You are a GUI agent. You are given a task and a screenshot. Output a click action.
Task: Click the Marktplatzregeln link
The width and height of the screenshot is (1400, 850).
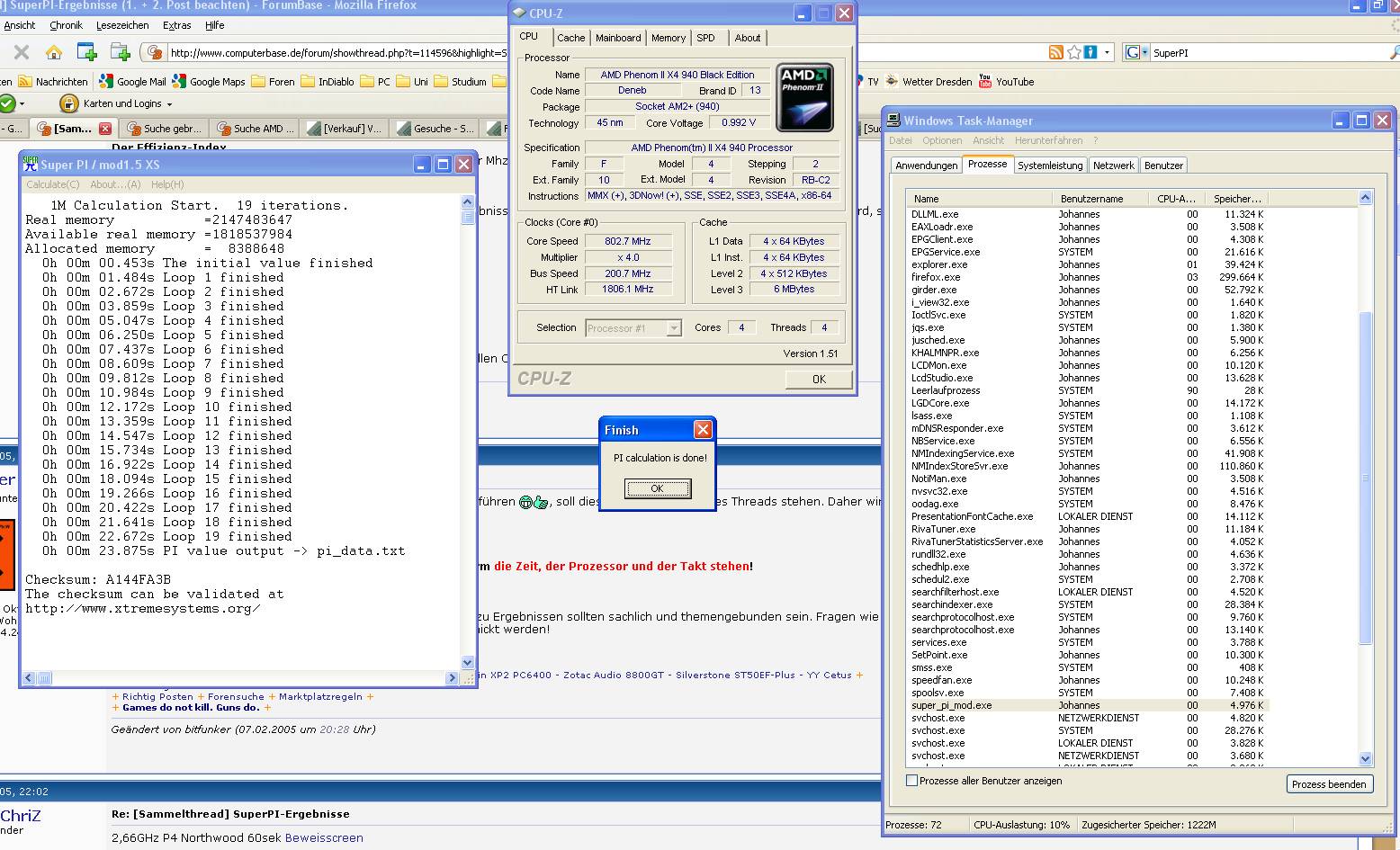coord(320,696)
